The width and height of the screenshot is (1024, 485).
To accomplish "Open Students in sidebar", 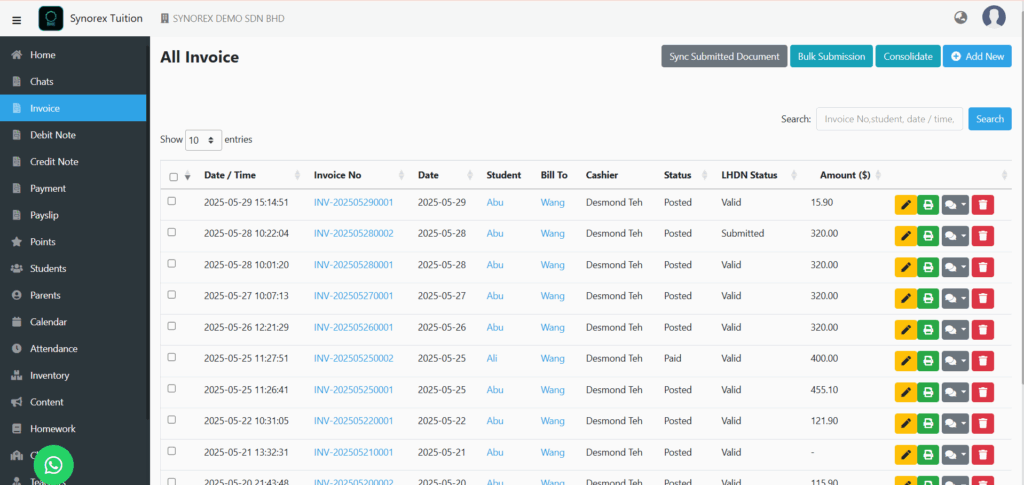I will (73, 268).
